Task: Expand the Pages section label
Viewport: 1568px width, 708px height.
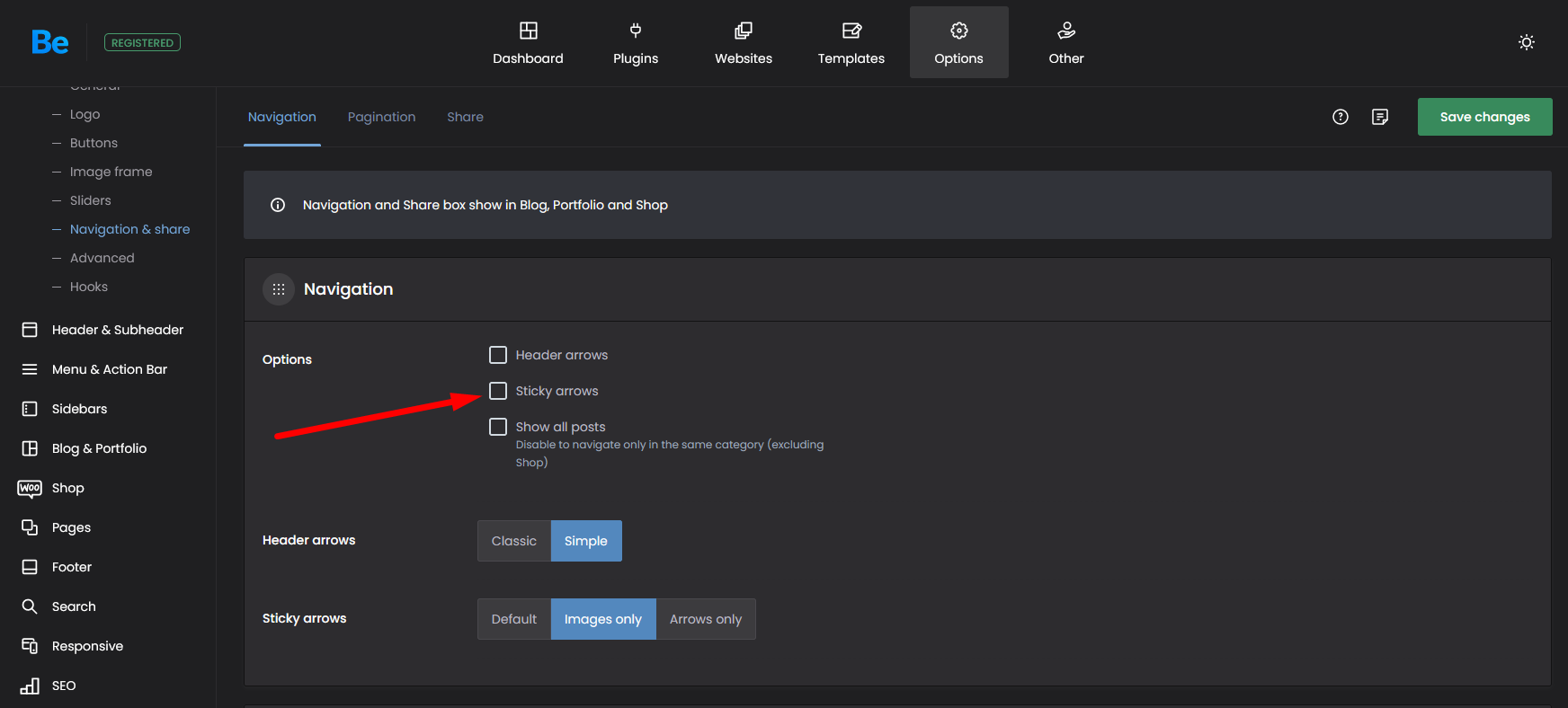Action: (72, 527)
